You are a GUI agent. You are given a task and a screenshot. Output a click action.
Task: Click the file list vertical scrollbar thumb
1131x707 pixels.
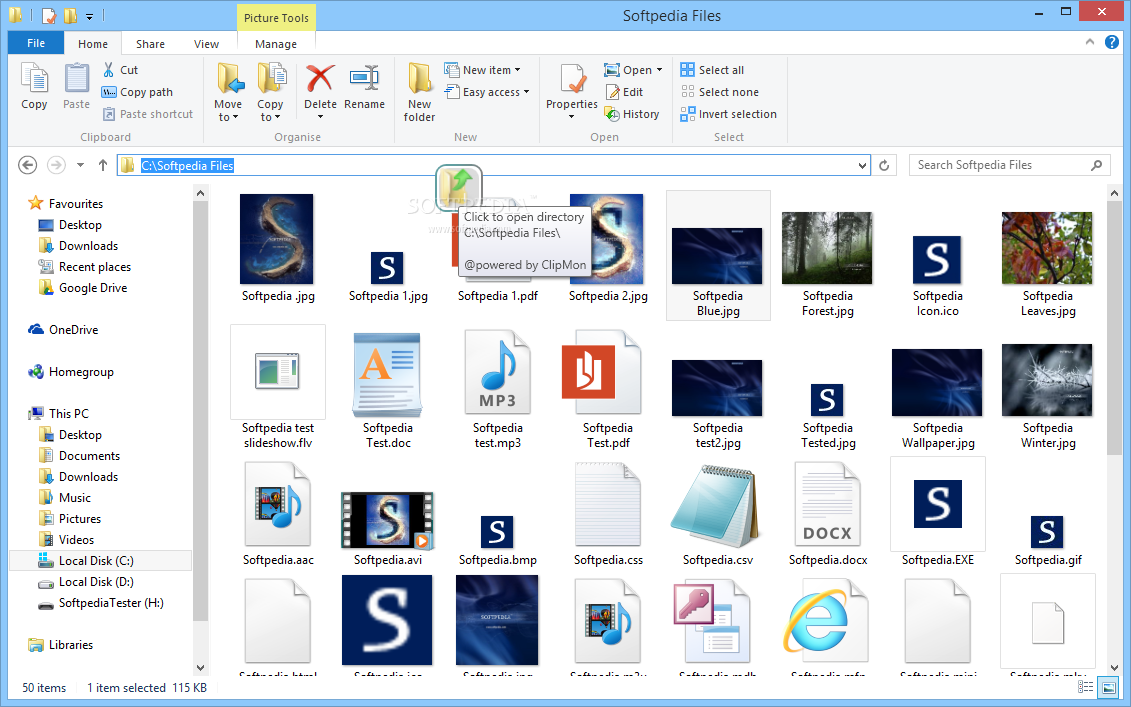point(1114,328)
